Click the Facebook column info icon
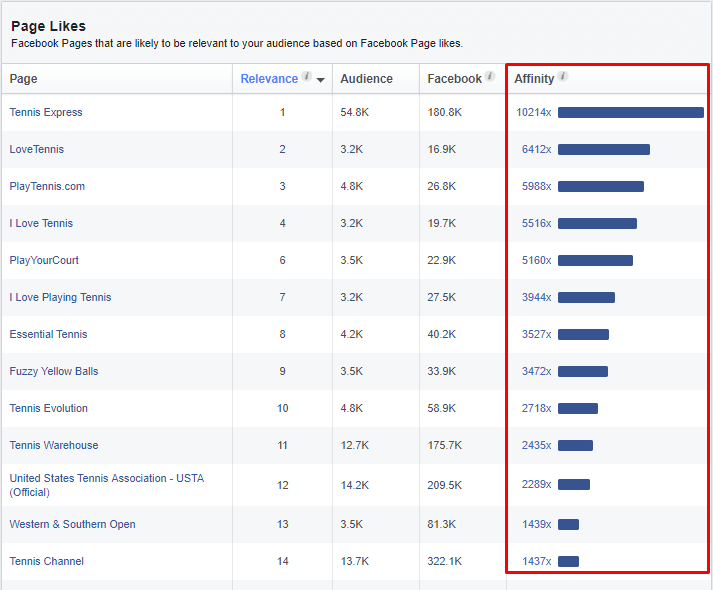The height and width of the screenshot is (590, 713). point(490,76)
